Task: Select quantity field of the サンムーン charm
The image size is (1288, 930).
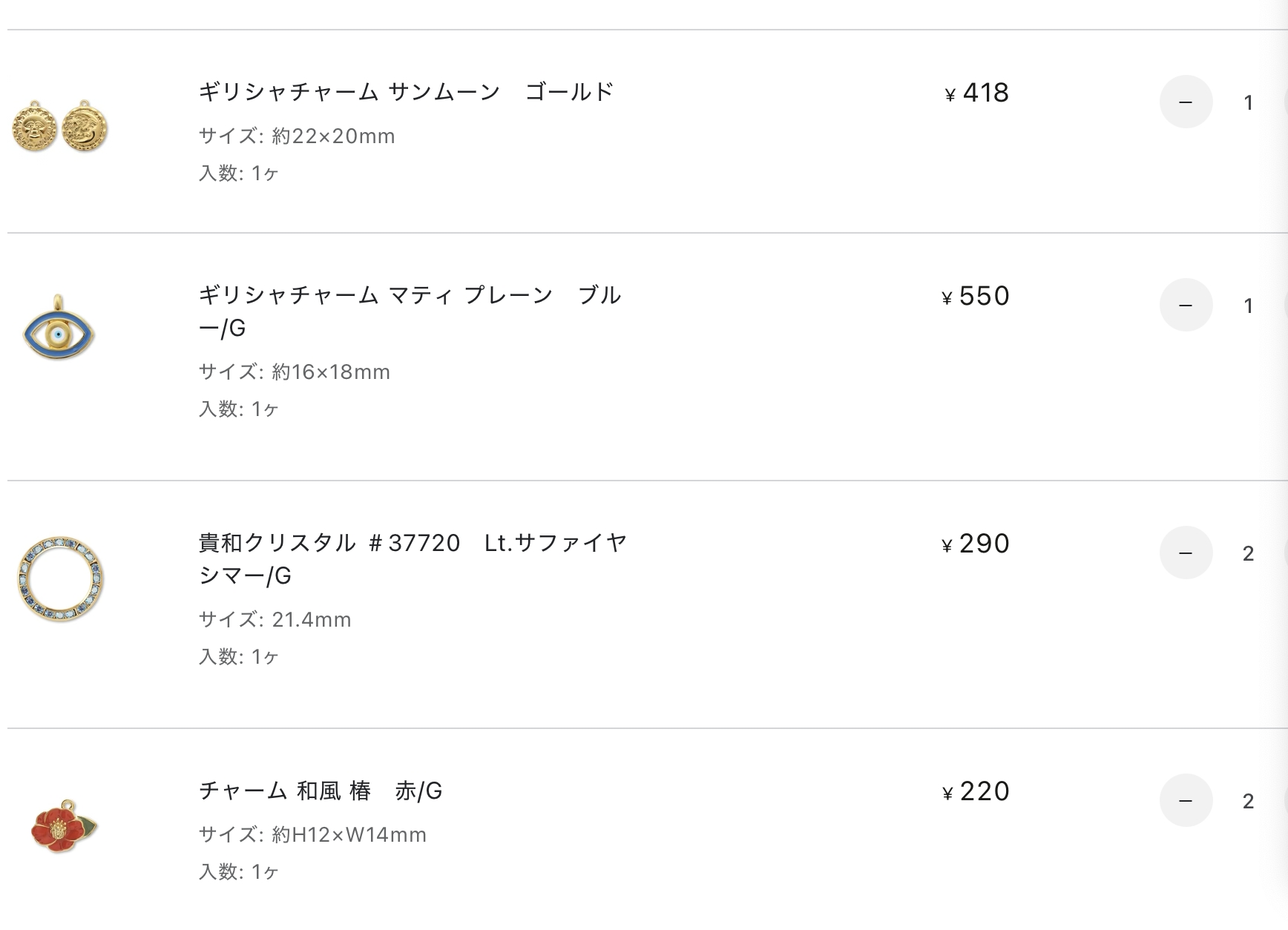Action: [1249, 102]
